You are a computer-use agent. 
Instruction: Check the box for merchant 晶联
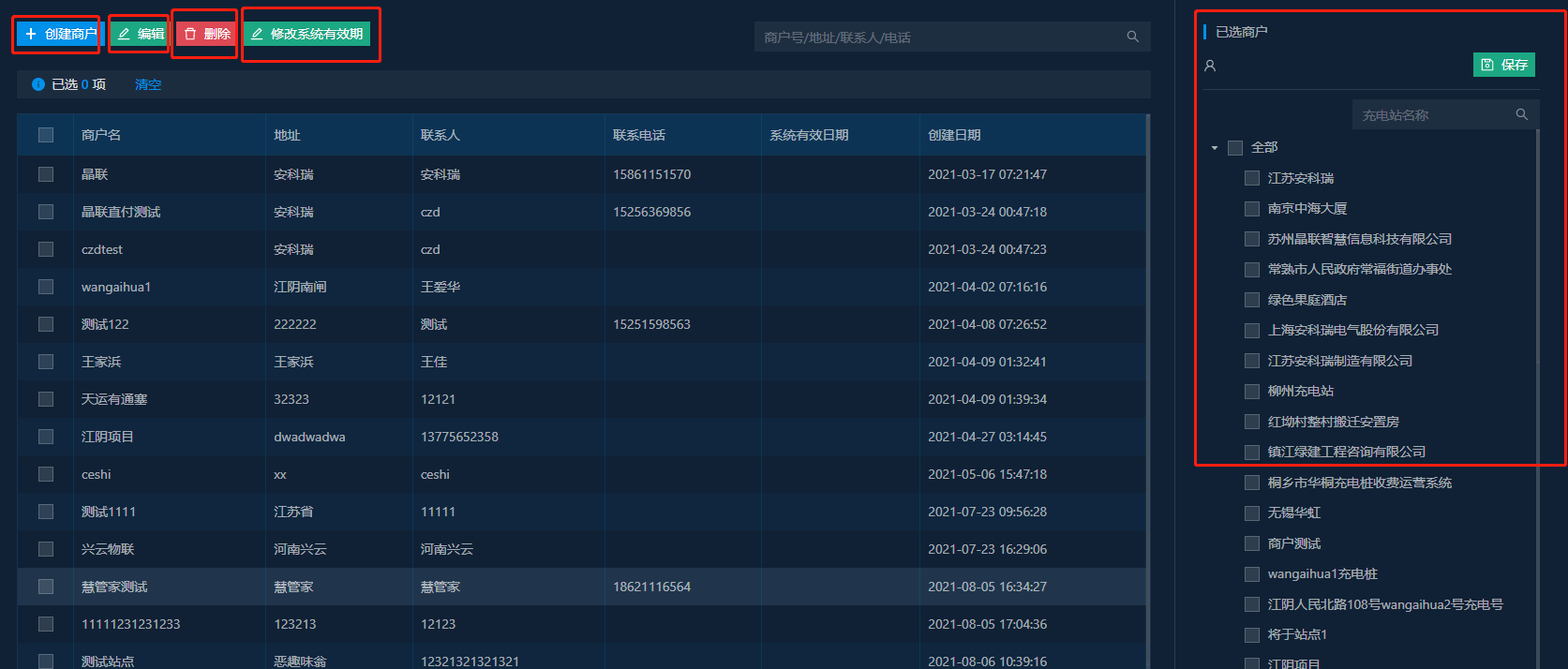point(46,174)
